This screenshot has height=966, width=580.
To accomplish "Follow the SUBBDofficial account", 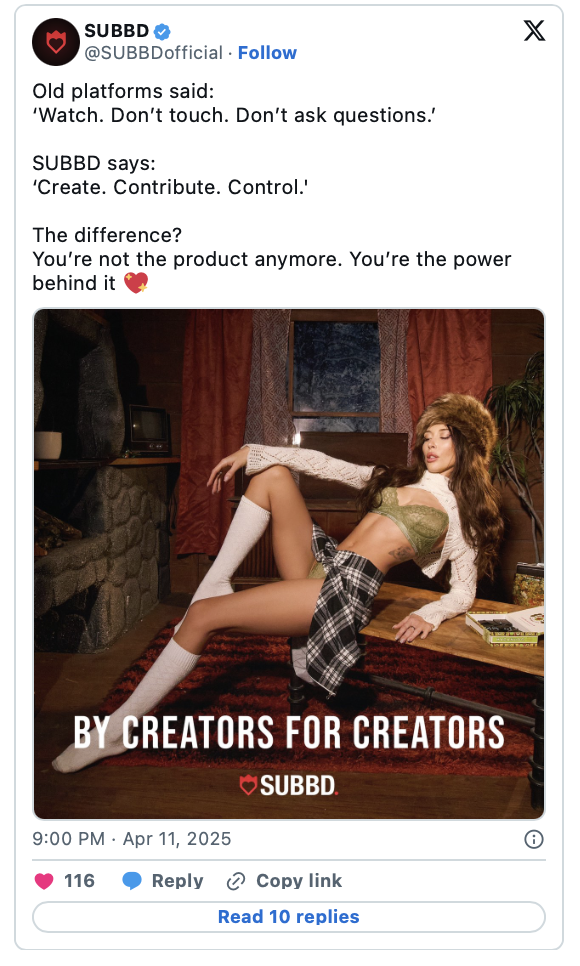I will click(268, 53).
